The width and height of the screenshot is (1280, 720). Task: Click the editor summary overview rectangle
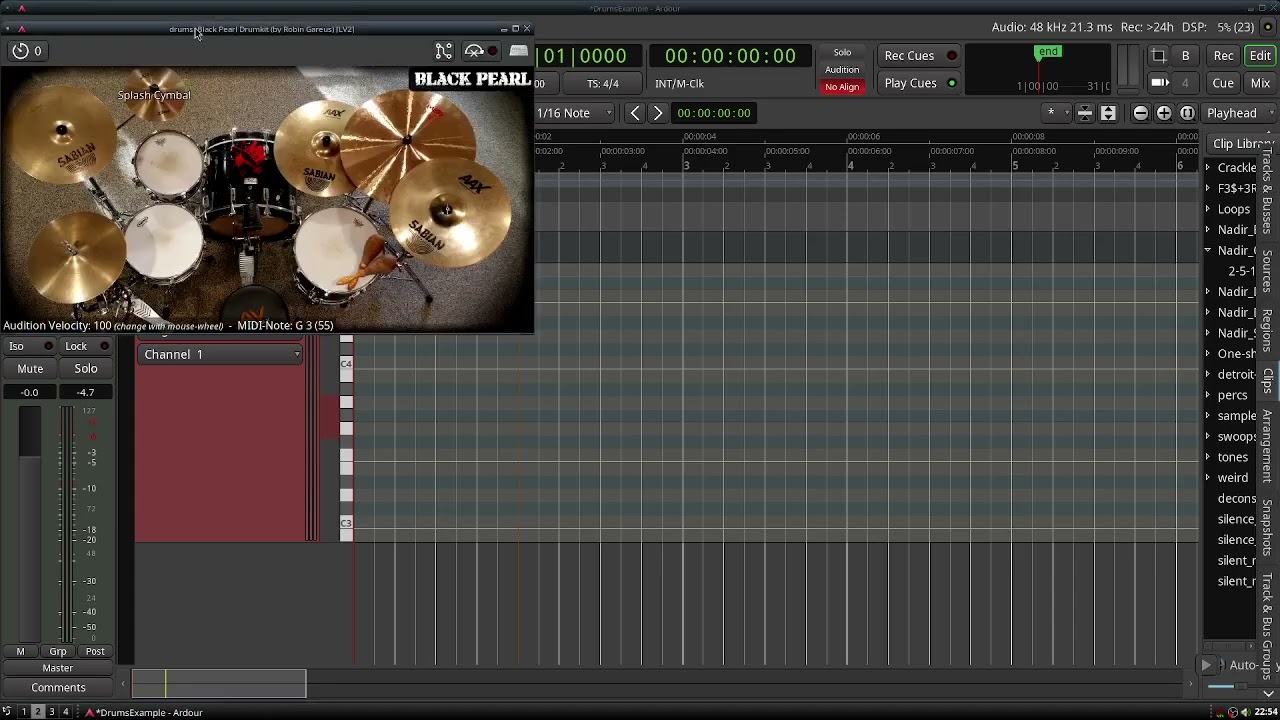point(219,684)
